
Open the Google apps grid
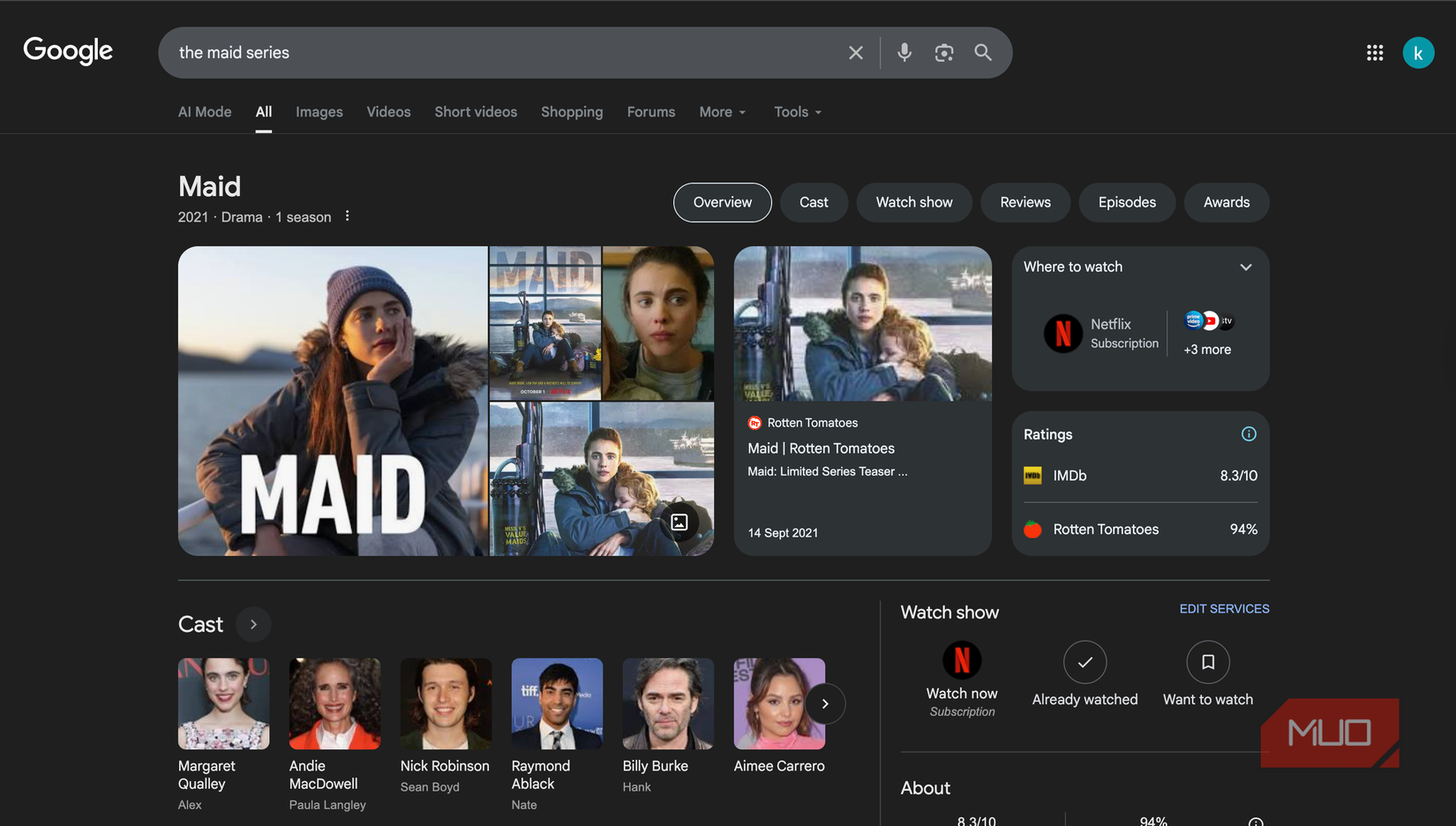[1375, 53]
